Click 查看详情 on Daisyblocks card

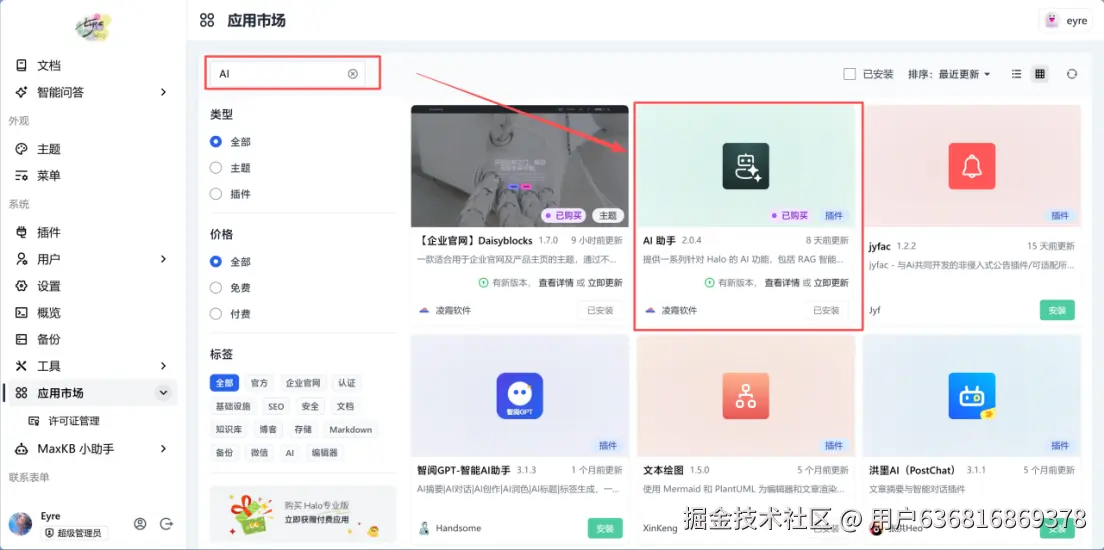[x=556, y=282]
